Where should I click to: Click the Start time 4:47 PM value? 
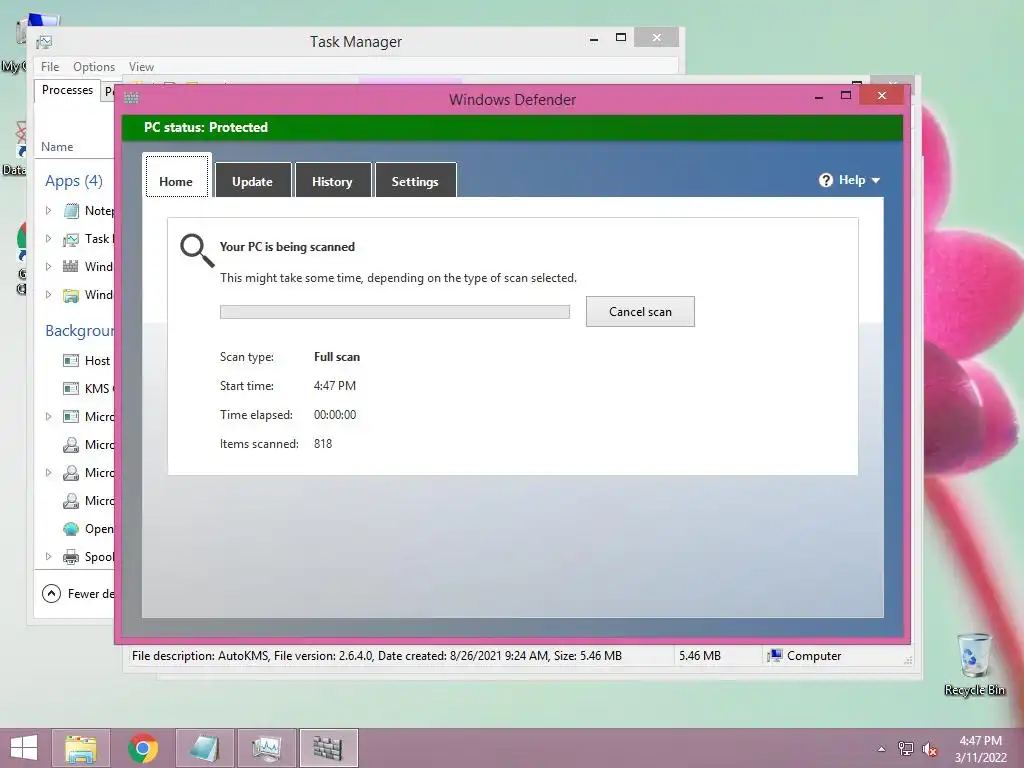point(335,386)
